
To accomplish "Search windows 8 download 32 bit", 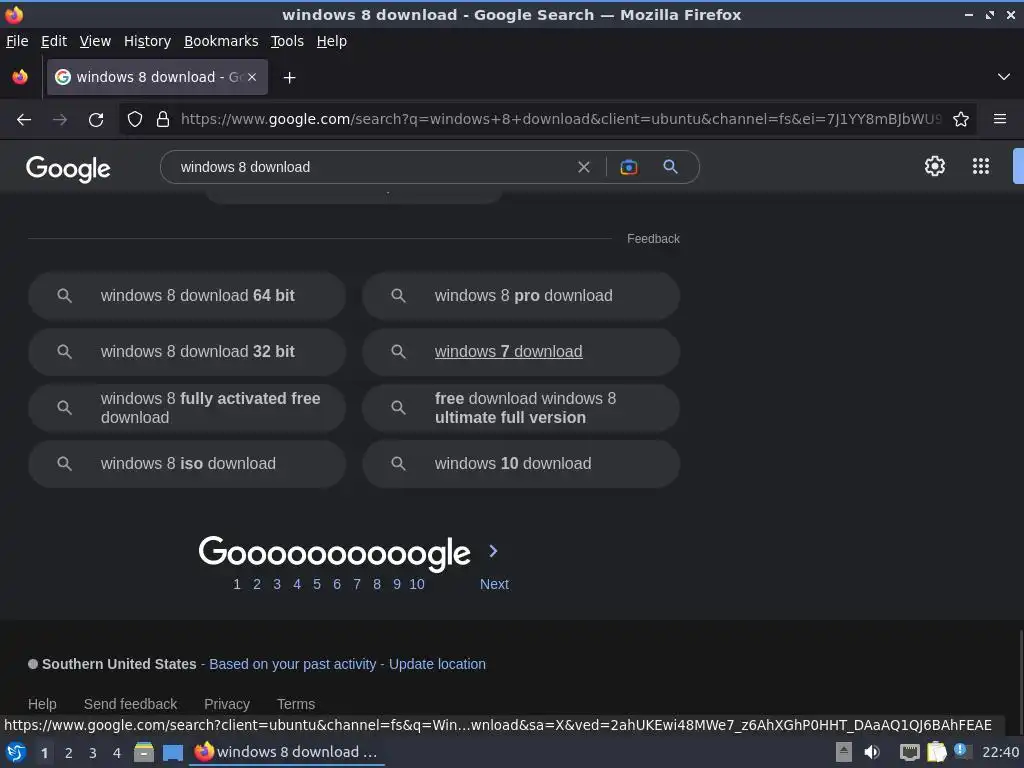I will tap(187, 352).
